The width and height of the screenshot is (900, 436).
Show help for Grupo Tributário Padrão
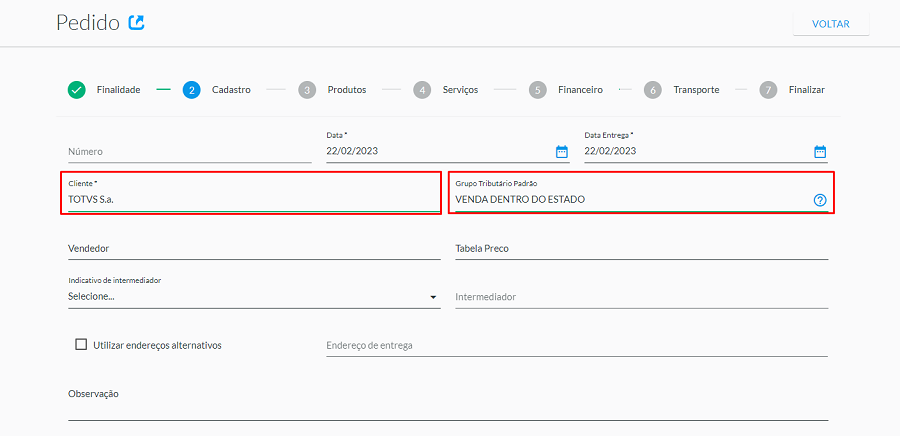[820, 200]
